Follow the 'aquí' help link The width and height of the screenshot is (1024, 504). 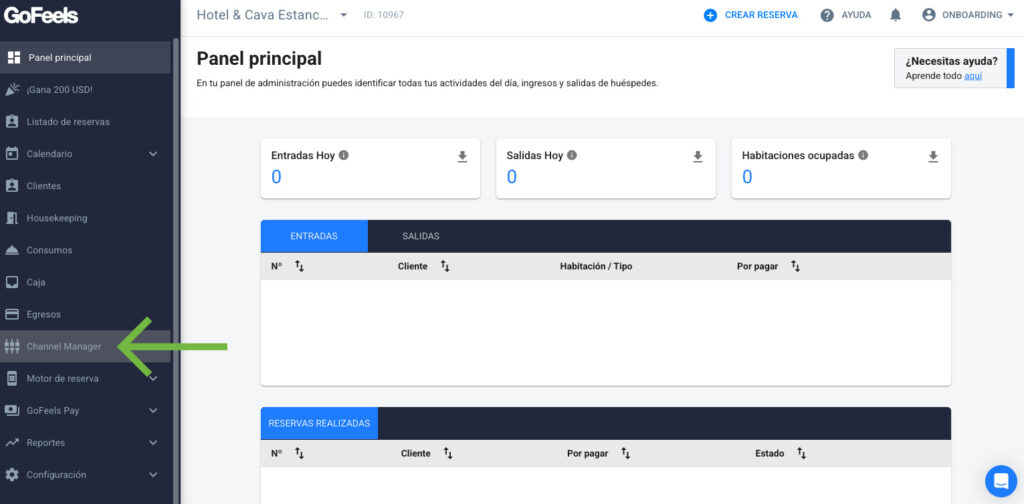tap(973, 76)
